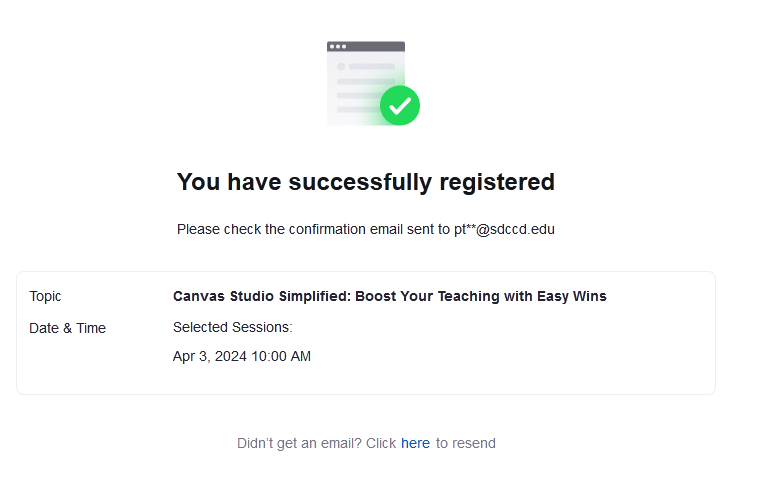
Task: Click "Boost Your Teaching with Easy Wins" text
Action: tap(484, 296)
